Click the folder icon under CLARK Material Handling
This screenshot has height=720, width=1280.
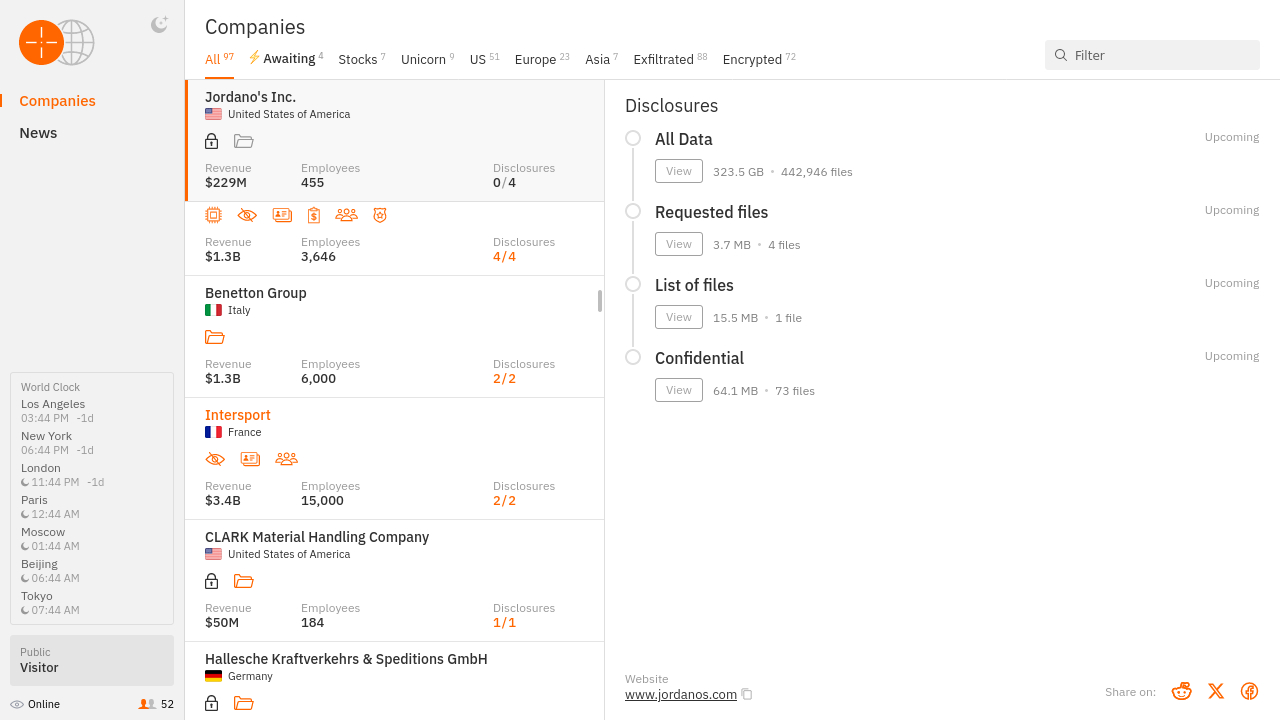pyautogui.click(x=243, y=581)
